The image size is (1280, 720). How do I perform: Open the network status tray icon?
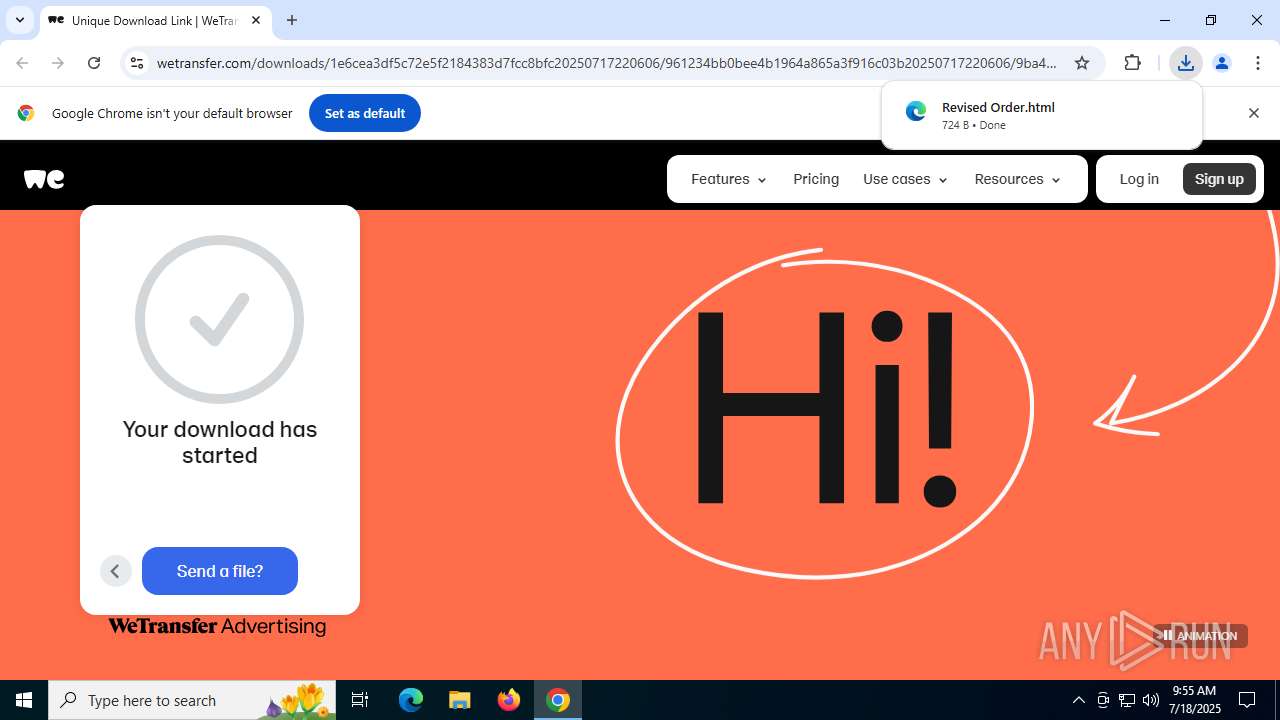click(1127, 700)
